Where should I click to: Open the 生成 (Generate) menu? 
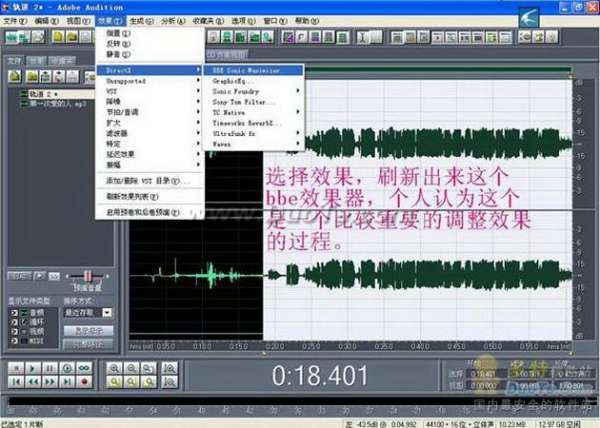pyautogui.click(x=142, y=21)
